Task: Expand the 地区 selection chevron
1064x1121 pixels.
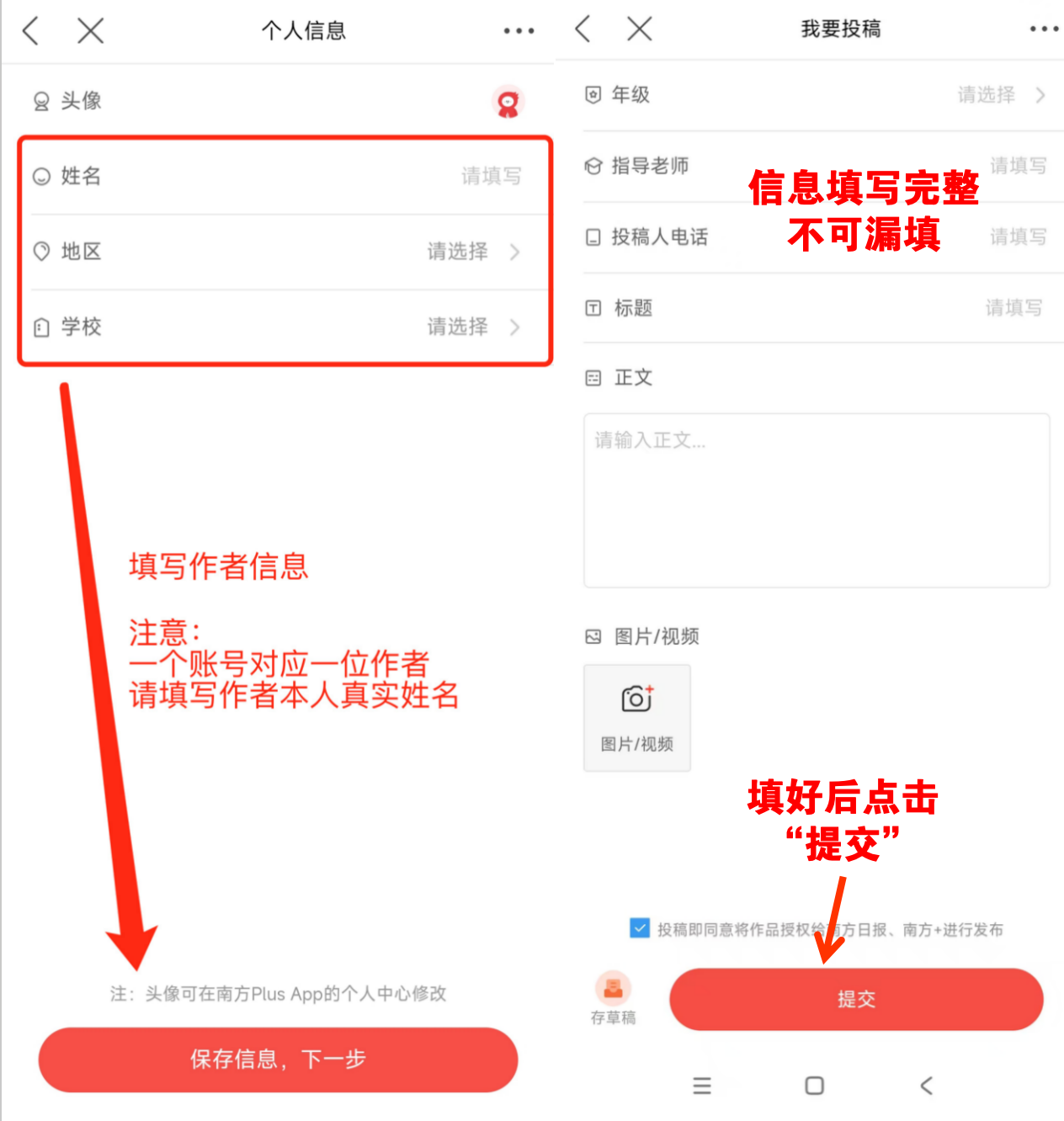Action: 515,252
